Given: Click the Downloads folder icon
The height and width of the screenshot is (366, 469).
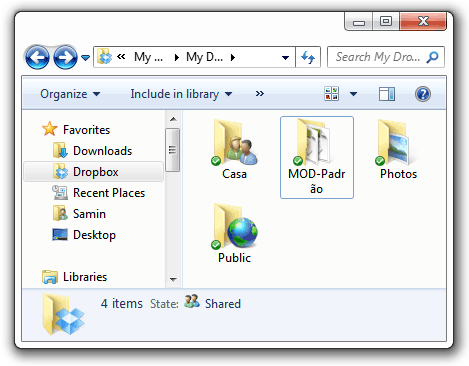Looking at the screenshot, I should pos(60,150).
